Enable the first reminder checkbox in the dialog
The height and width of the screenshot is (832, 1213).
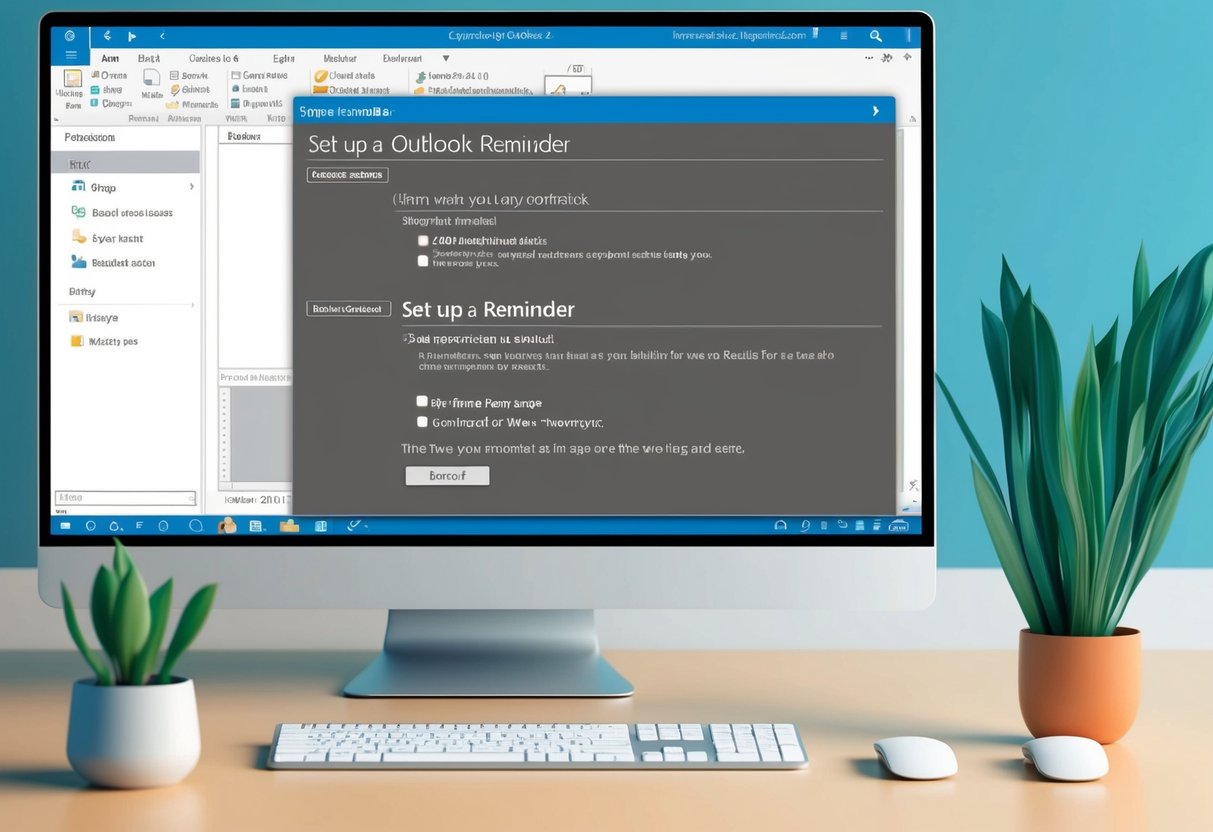click(x=423, y=240)
